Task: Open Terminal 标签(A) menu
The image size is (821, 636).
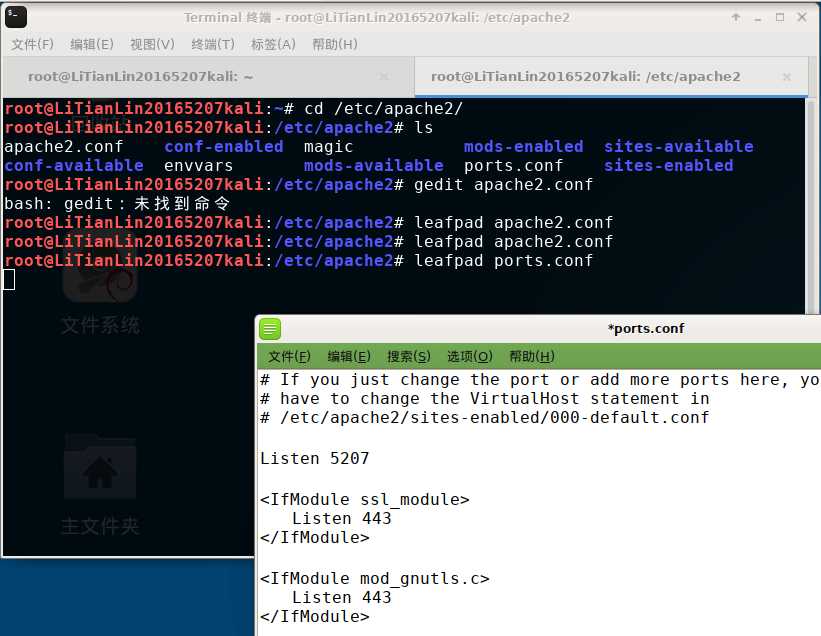Action: (x=273, y=44)
